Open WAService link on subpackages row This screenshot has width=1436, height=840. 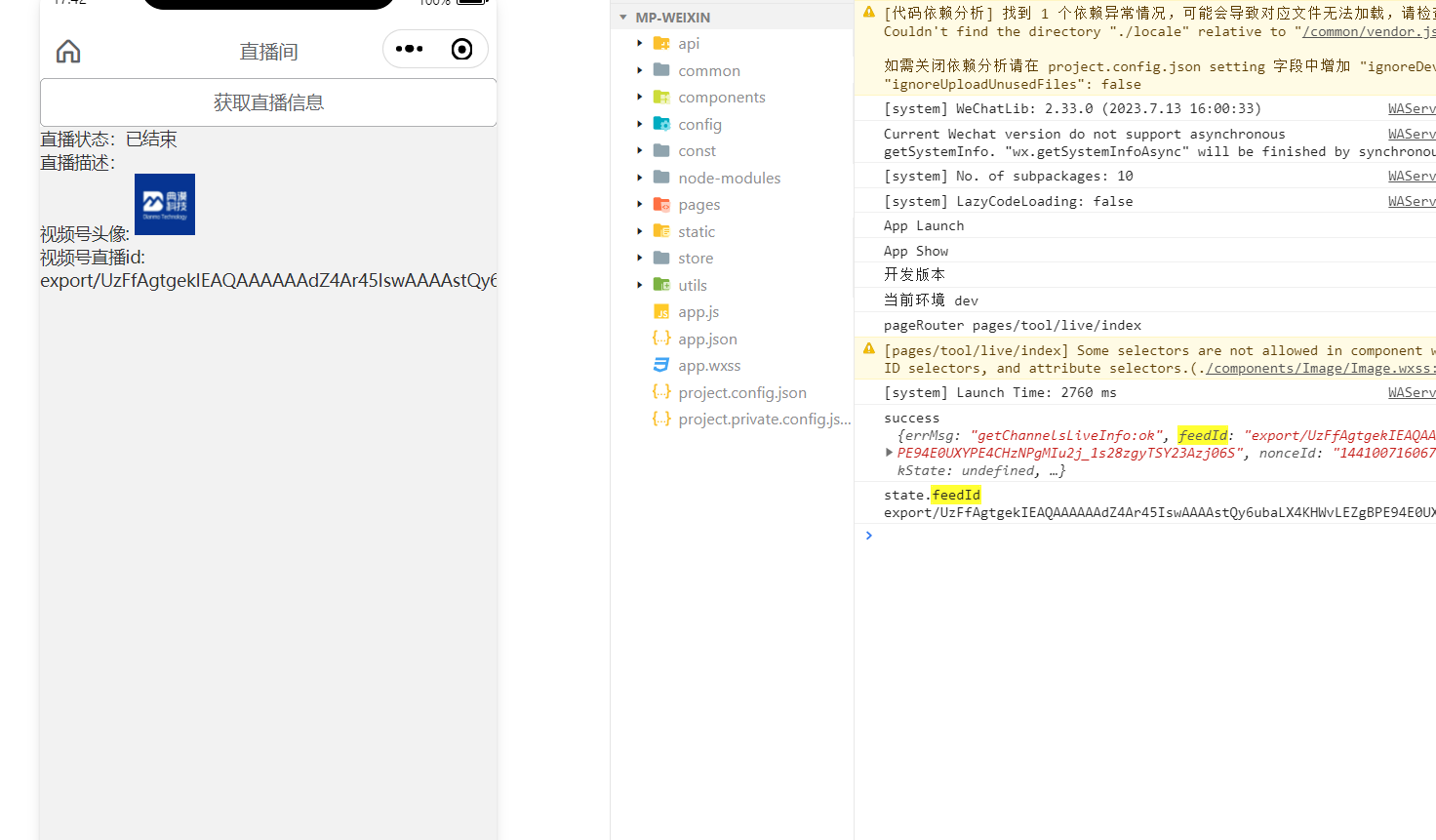(1412, 176)
